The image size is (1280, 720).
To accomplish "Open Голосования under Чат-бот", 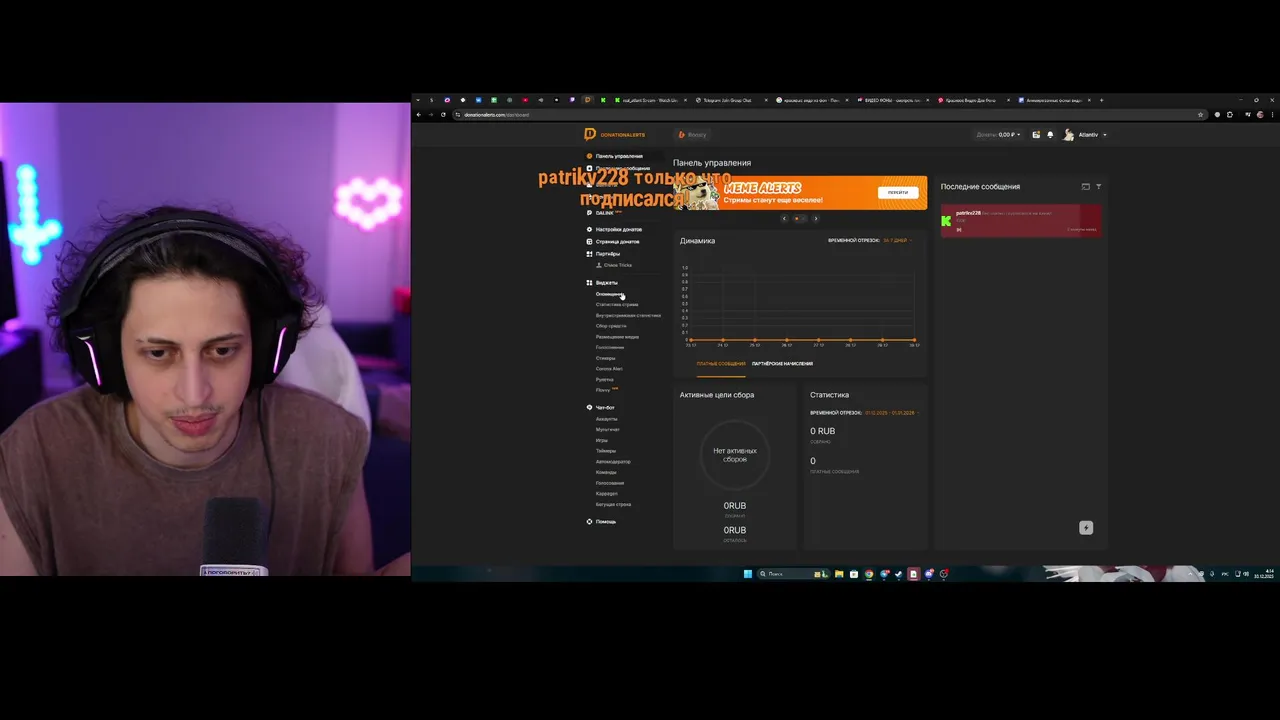I will [x=610, y=483].
